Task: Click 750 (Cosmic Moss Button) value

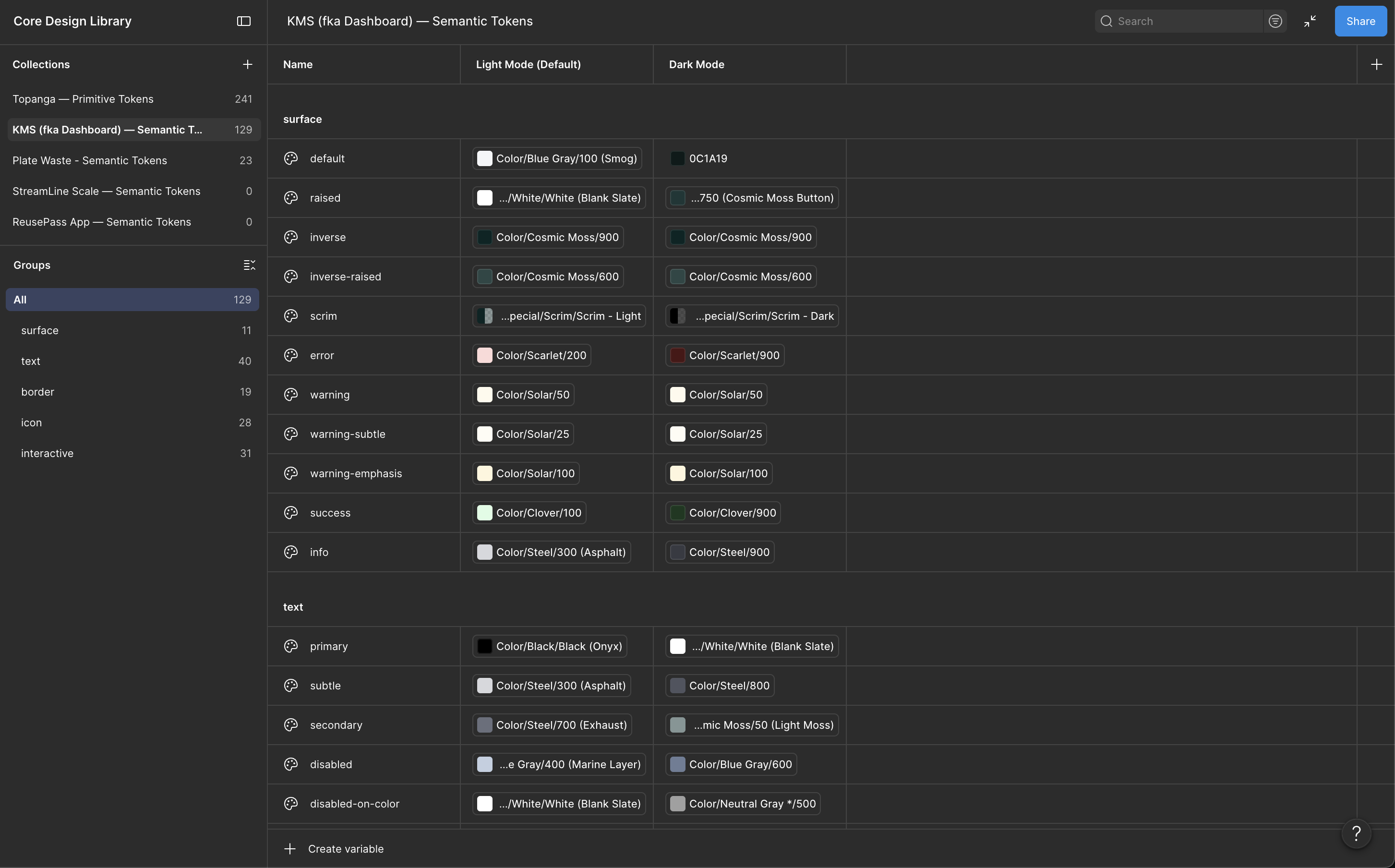Action: pyautogui.click(x=752, y=198)
